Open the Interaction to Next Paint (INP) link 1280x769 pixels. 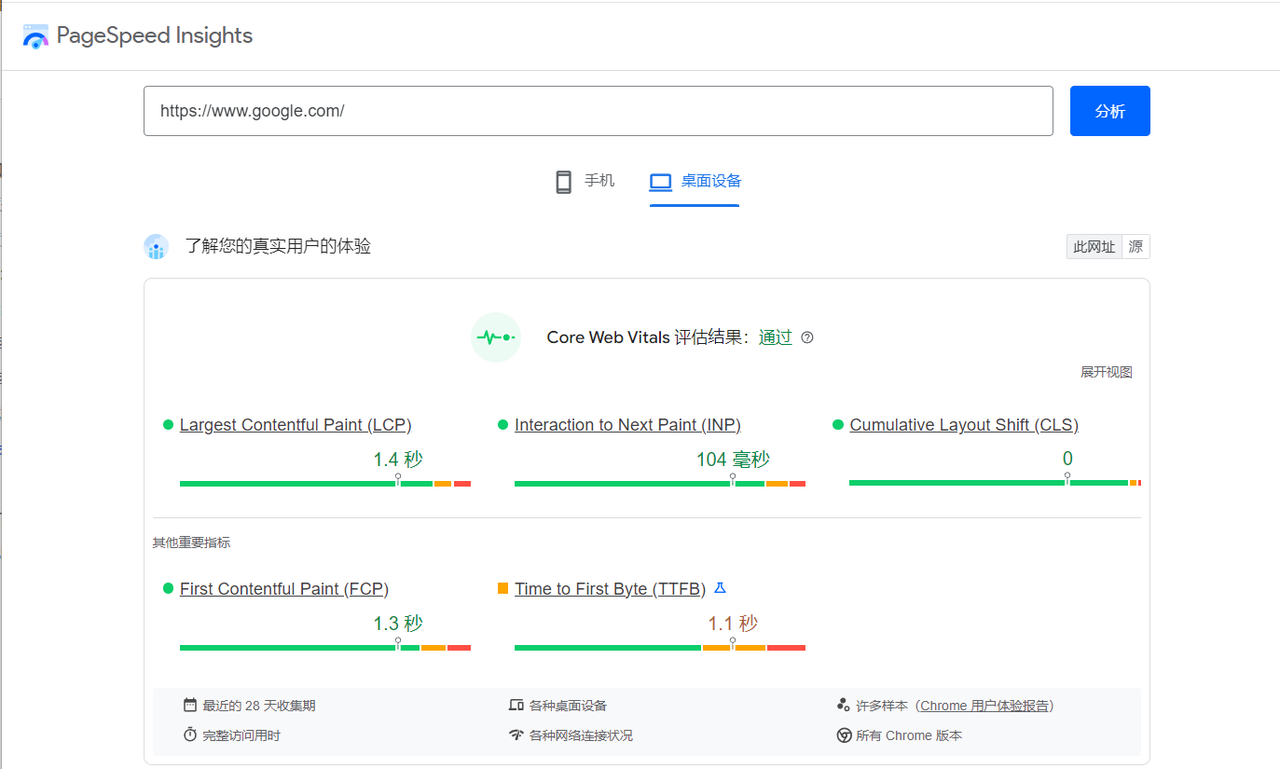pos(627,425)
